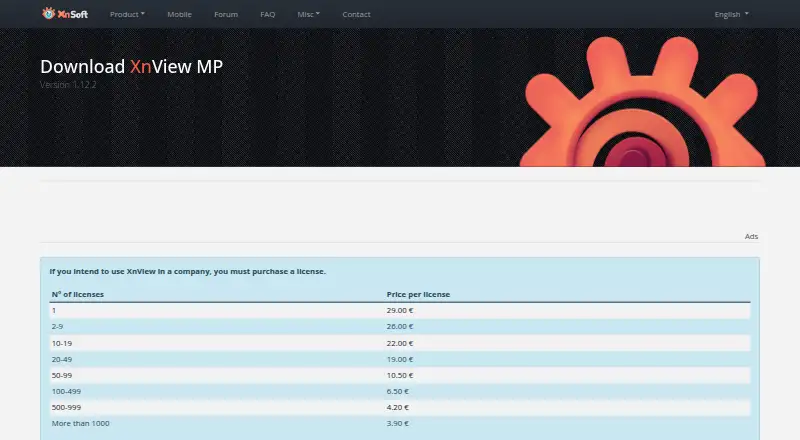Select the 20-49 licenses row

[x=400, y=359]
